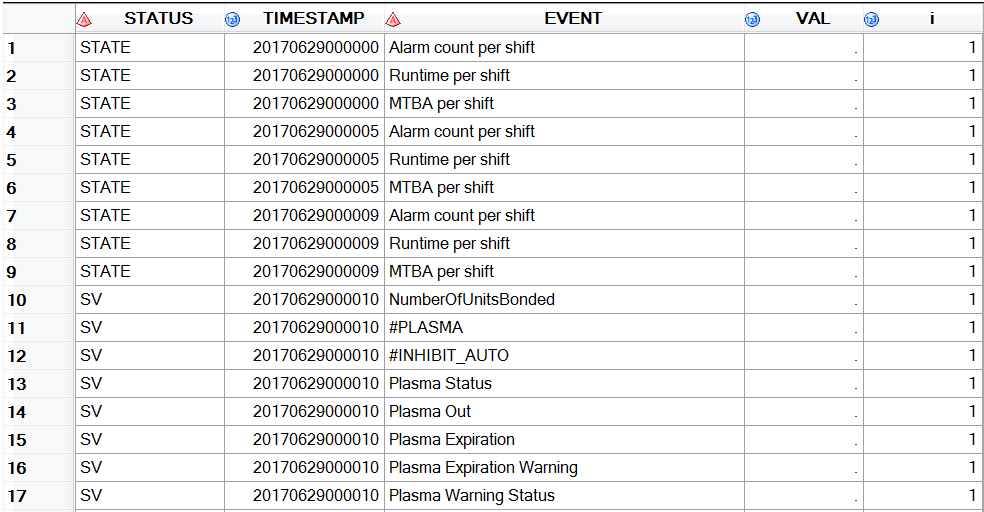Click the NumberOfUnitsBonded event cell

pos(472,299)
